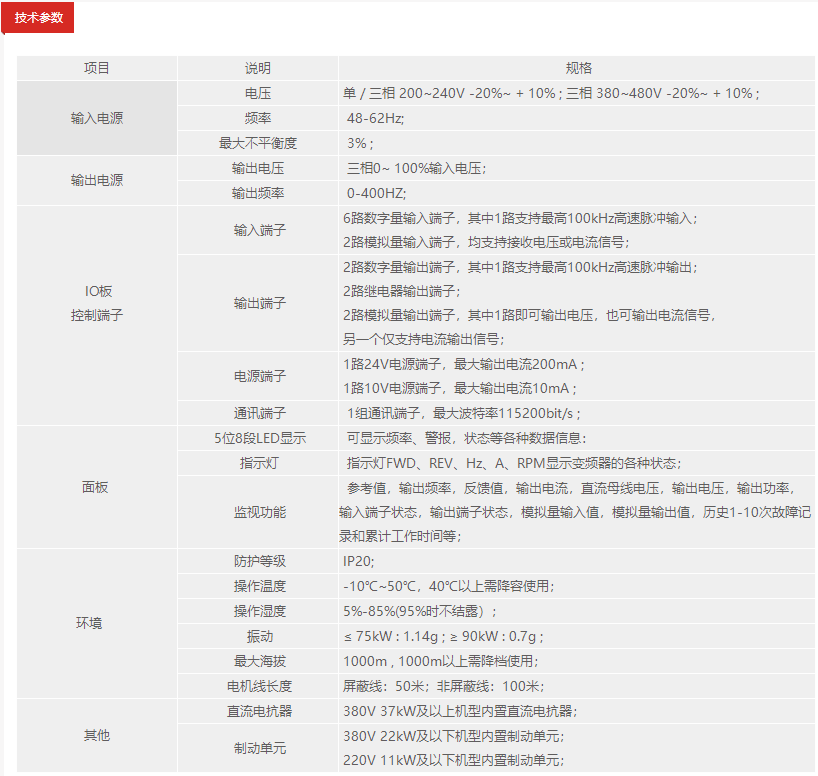Click the 技术参数 red tab
This screenshot has height=776, width=818.
[38, 18]
